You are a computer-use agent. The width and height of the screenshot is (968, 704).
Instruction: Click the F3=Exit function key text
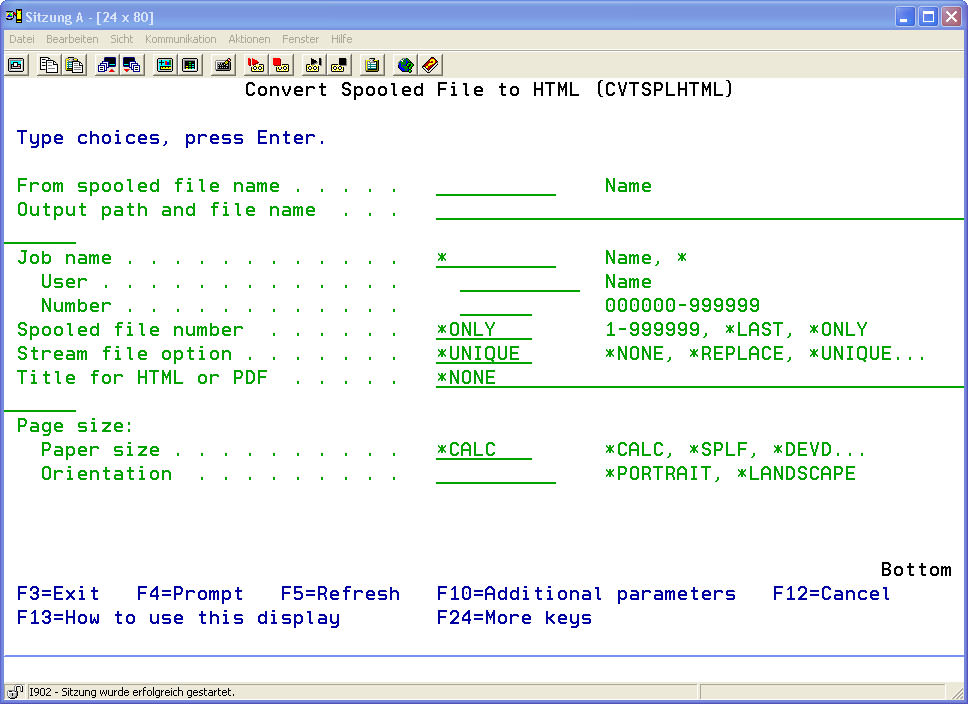click(x=58, y=594)
